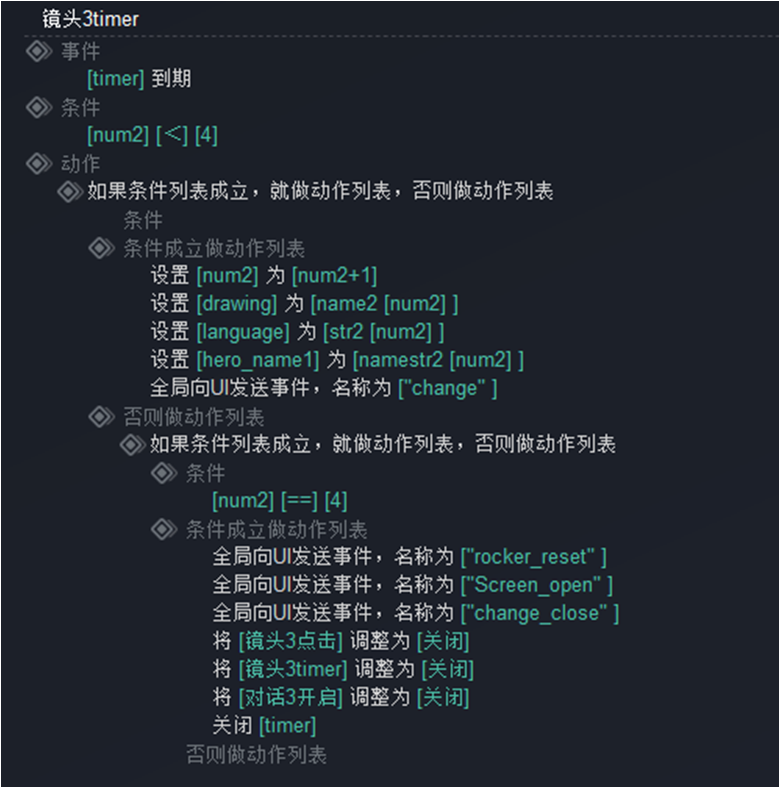
Task: Click diamond icon next to 条件成立做动作列表 under first if
Action: [x=101, y=248]
